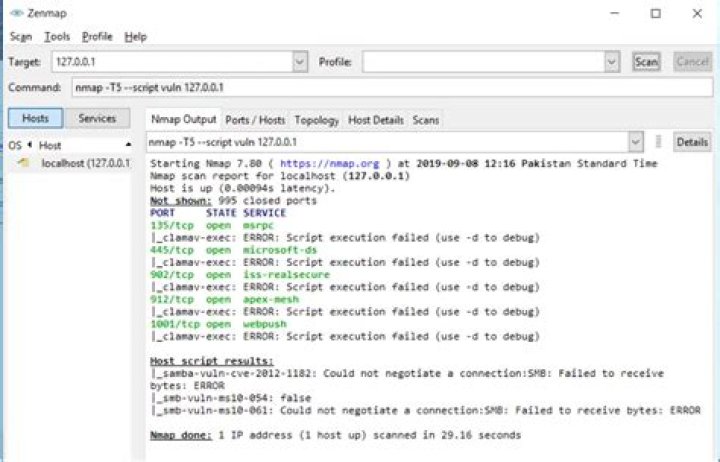This screenshot has width=720, height=462.
Task: Select localhost (127.0.0.1) in host list
Action: [x=85, y=163]
